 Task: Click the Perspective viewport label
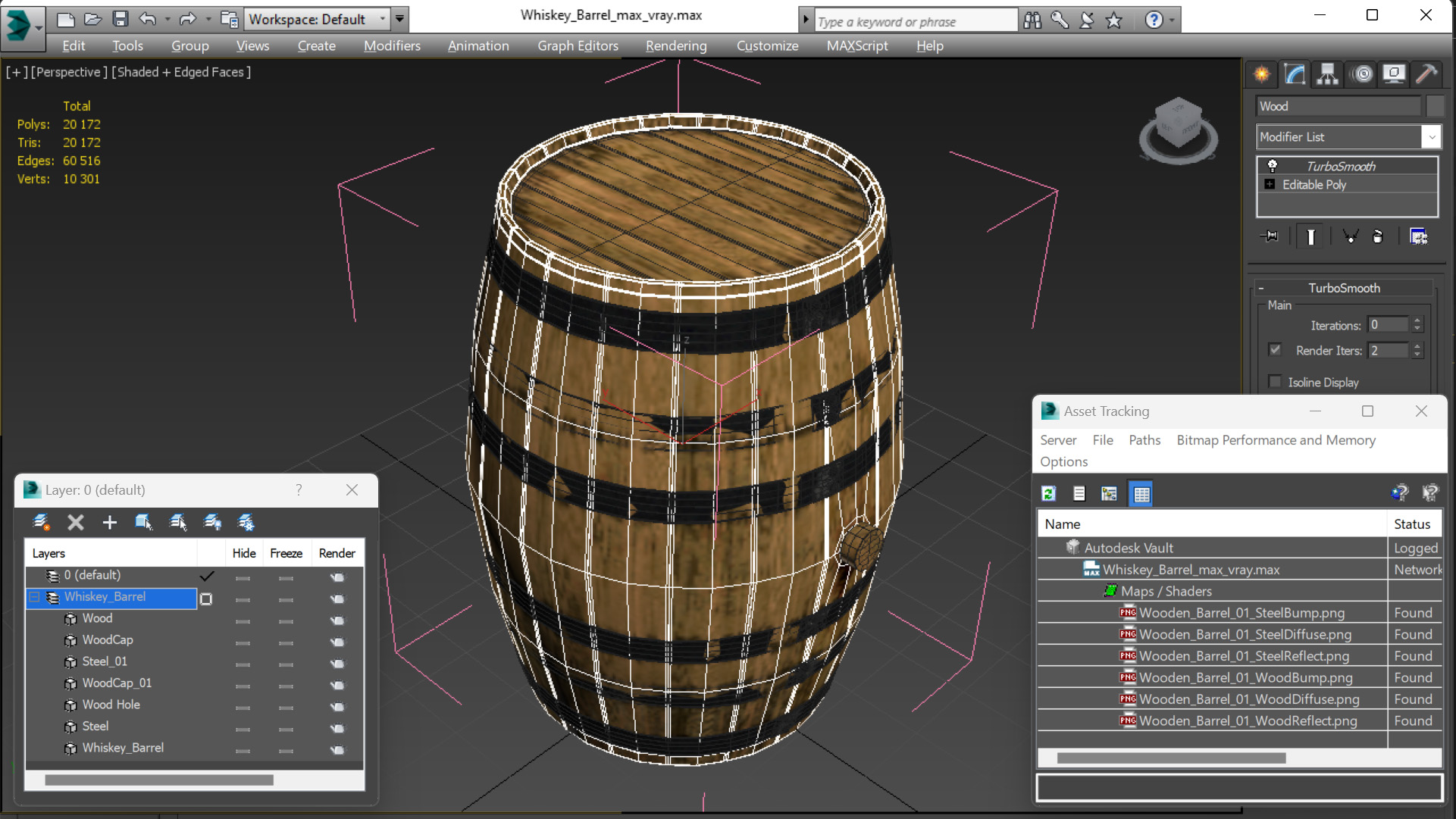(x=69, y=72)
